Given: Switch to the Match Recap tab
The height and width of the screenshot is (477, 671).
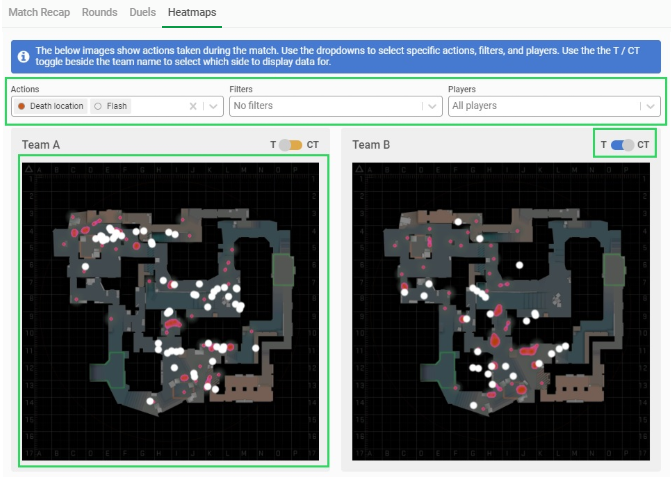Looking at the screenshot, I should [39, 12].
